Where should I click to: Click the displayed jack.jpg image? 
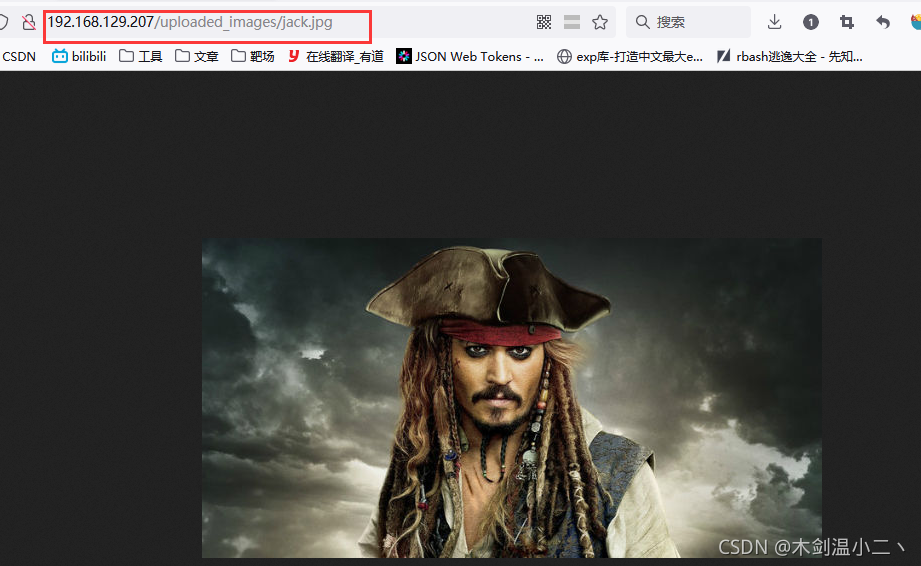pyautogui.click(x=512, y=397)
